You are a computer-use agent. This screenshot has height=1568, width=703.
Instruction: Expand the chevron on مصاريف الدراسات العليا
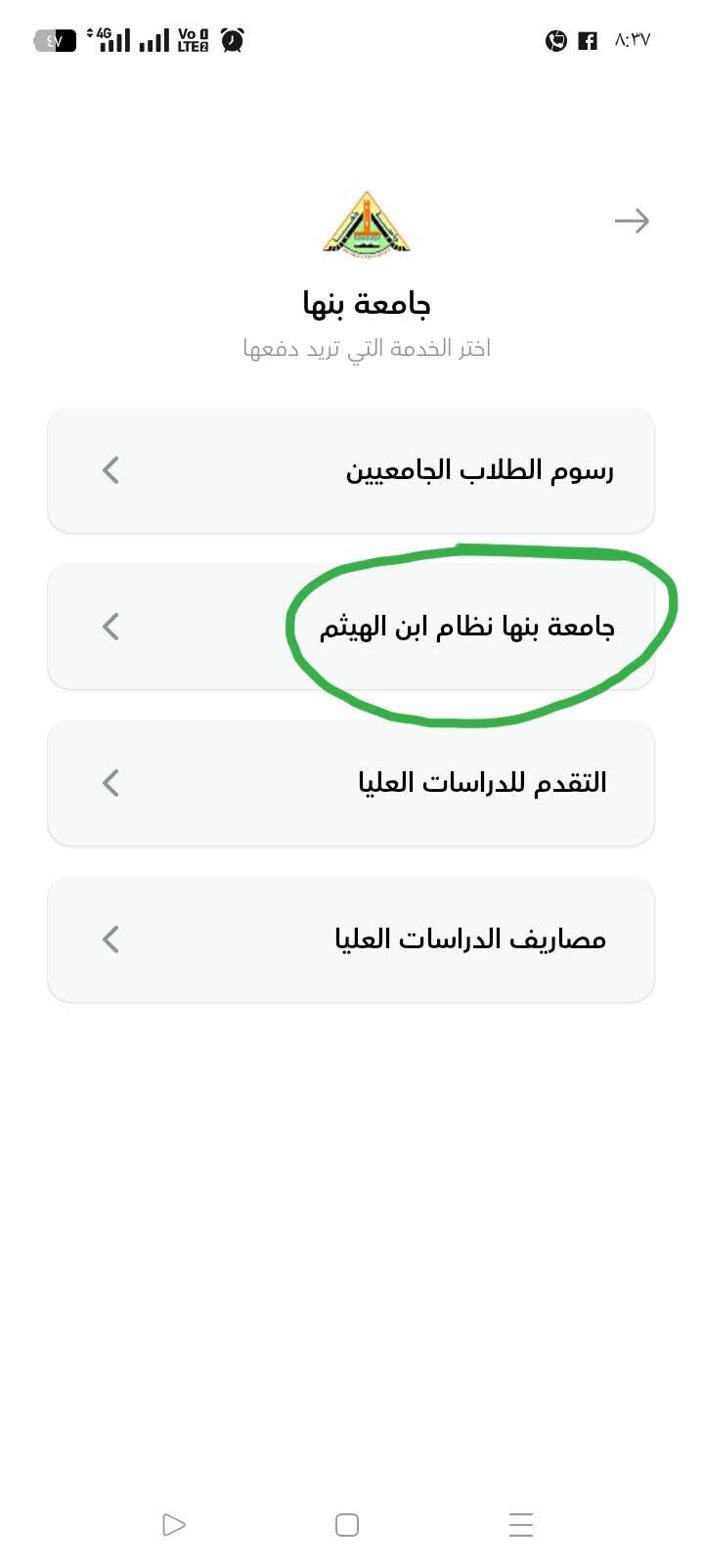(x=110, y=938)
